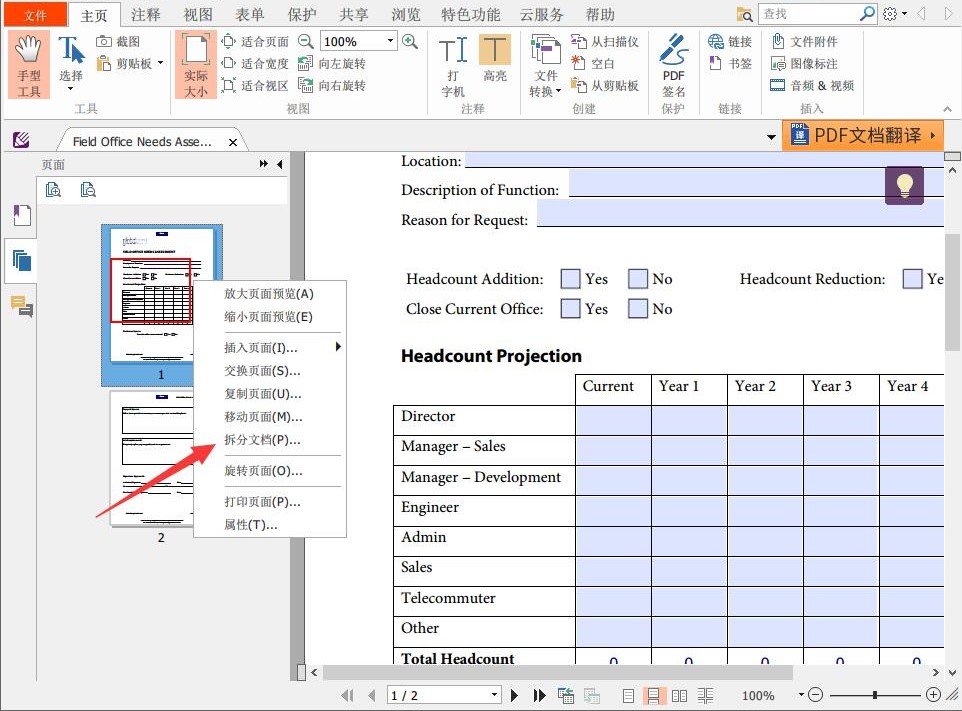
Task: Click the Screenshot (截图) tool
Action: coord(119,42)
